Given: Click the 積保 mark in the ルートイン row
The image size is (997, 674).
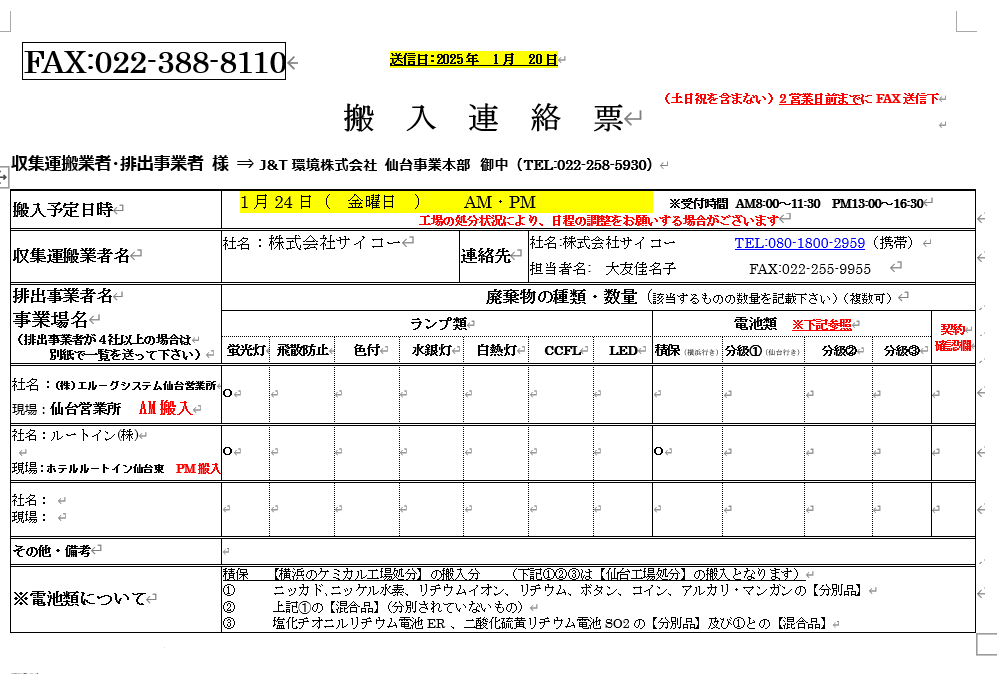Looking at the screenshot, I should [658, 451].
